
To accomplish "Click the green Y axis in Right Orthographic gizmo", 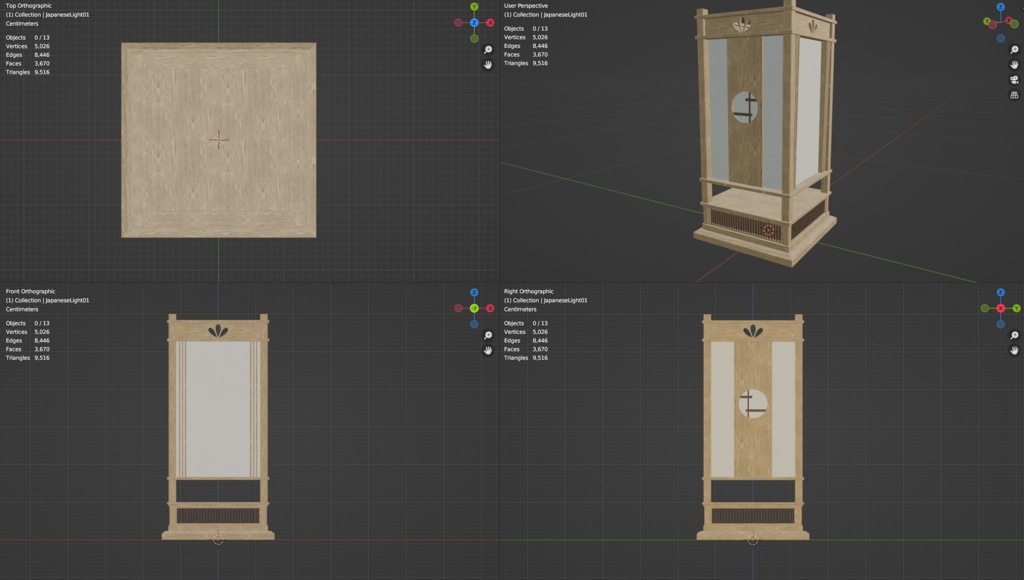I will pyautogui.click(x=1016, y=308).
